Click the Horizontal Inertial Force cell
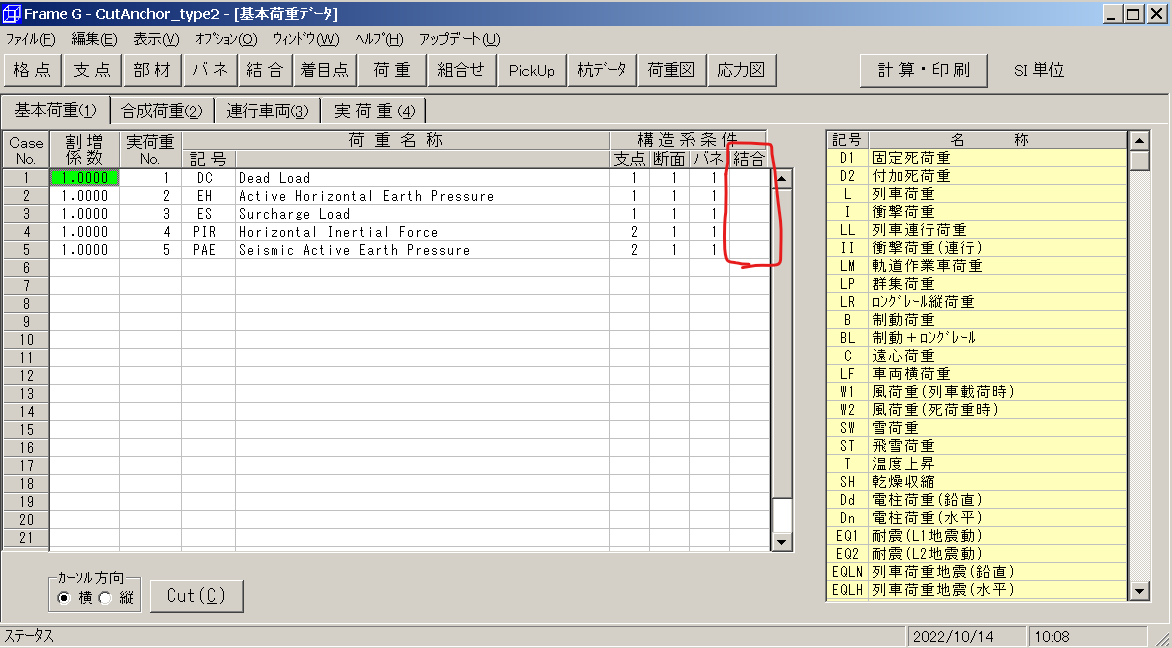 (422, 232)
